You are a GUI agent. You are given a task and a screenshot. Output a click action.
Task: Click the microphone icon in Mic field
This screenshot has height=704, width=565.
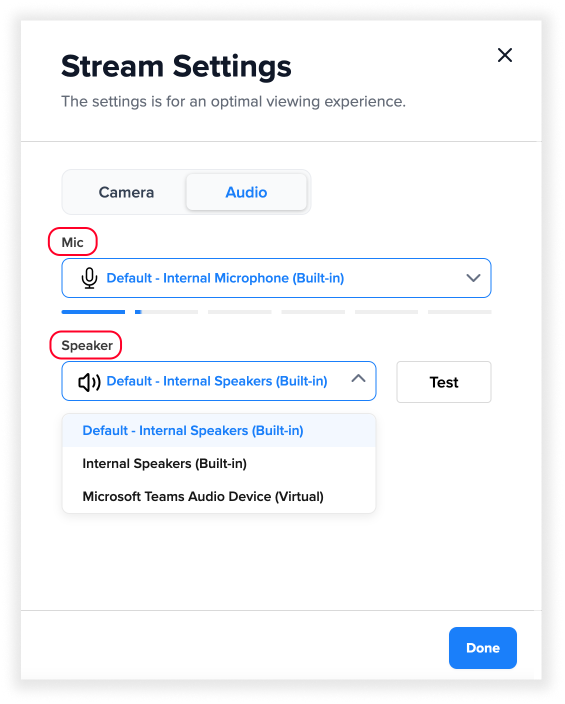(x=89, y=278)
